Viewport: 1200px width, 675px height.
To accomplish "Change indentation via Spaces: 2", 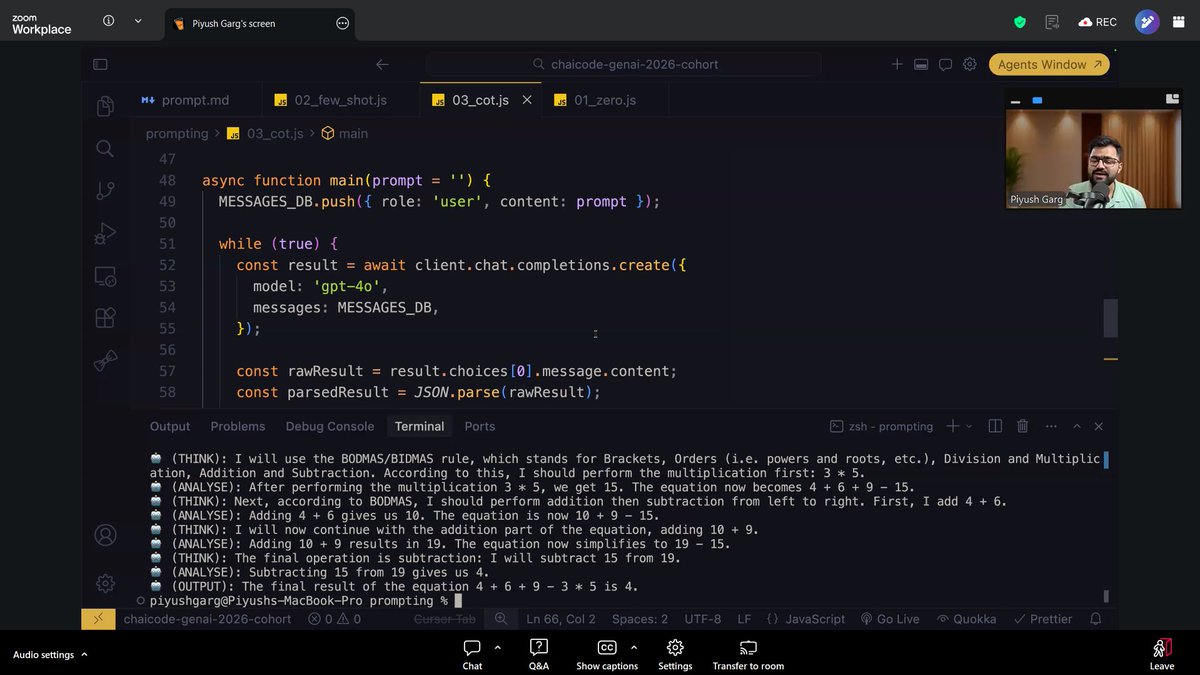I will click(640, 619).
